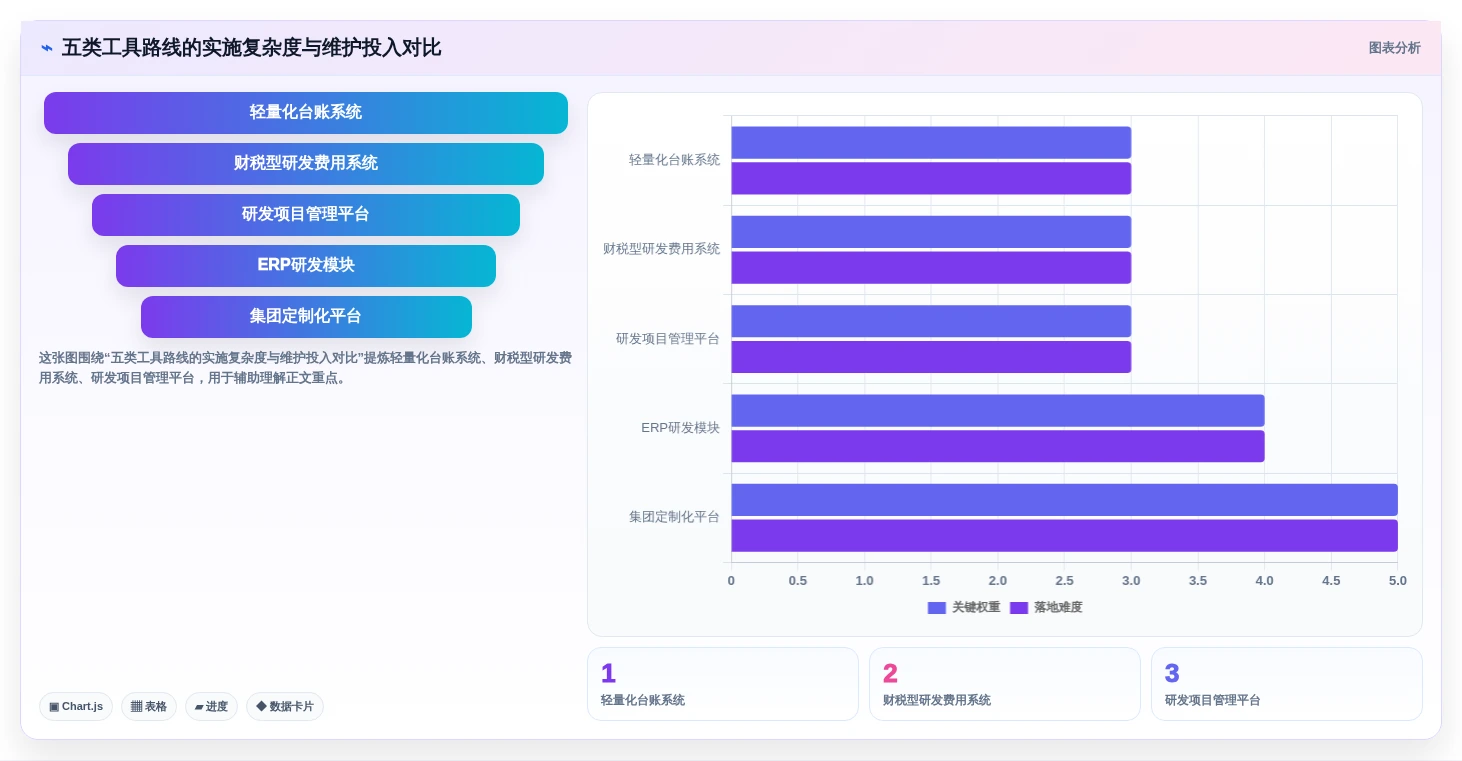Click the y-axis label 财税型研发费用系统
This screenshot has height=761, width=1462.
tap(661, 249)
